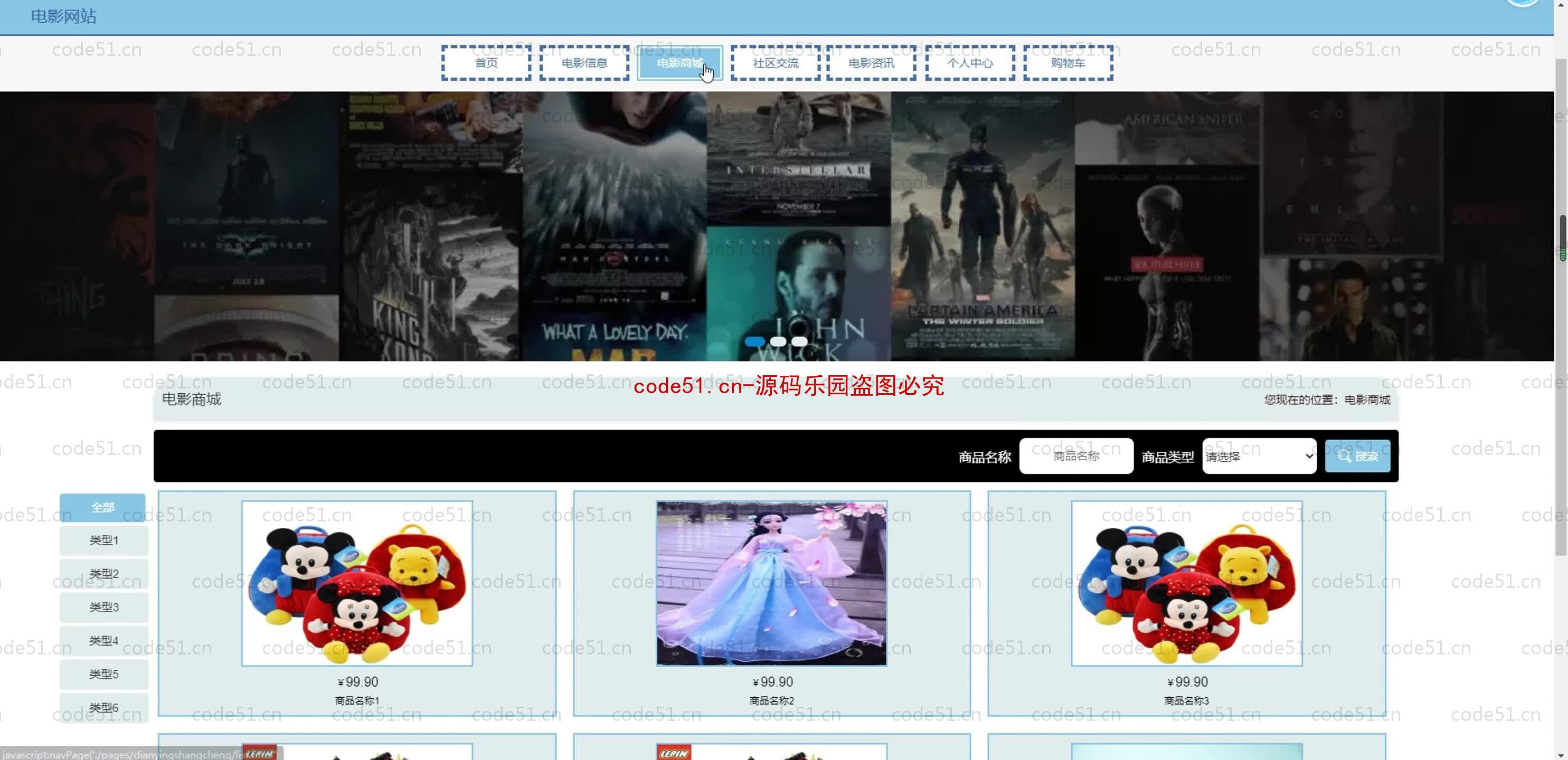This screenshot has width=1568, height=760.
Task: Expand 类型3 product category filter
Action: (x=102, y=607)
